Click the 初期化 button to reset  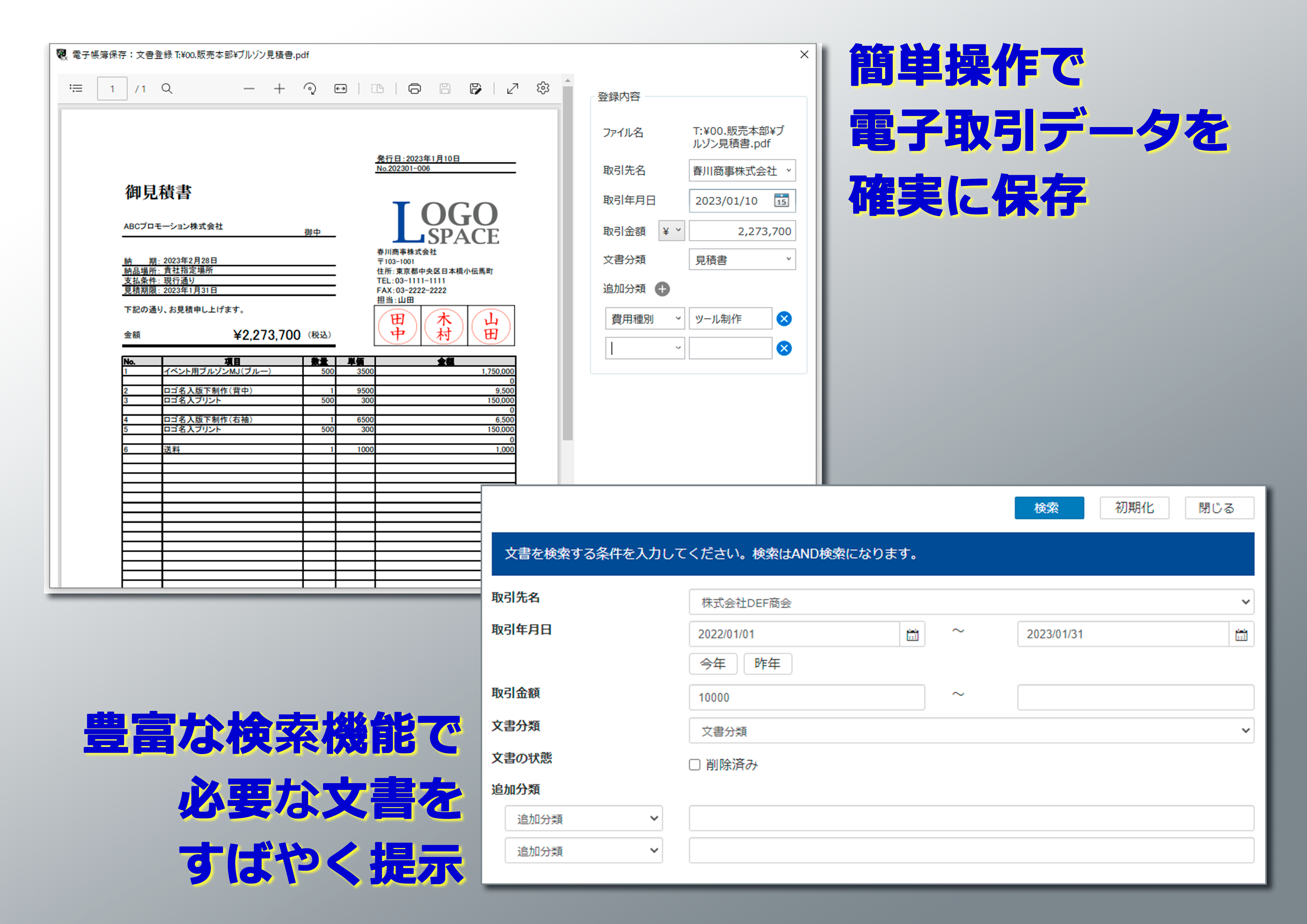pos(1134,508)
